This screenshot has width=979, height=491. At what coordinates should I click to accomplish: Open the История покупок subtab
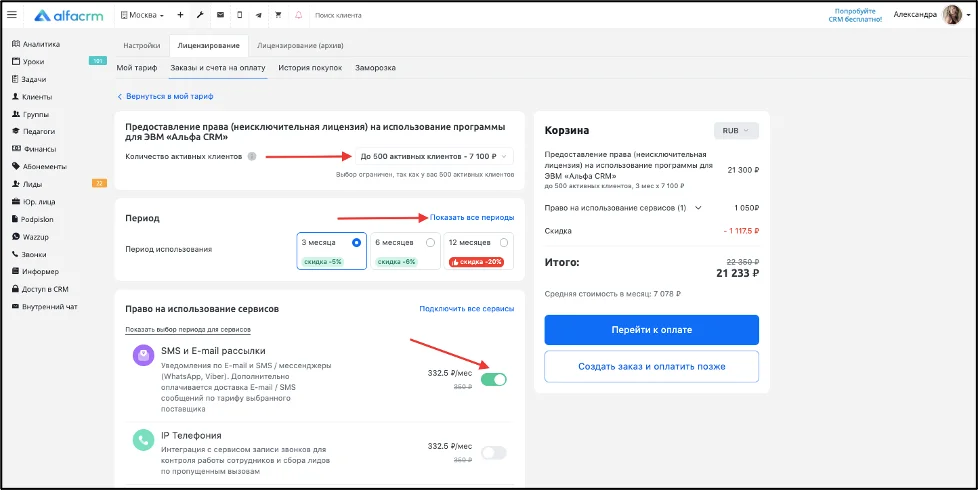(310, 67)
